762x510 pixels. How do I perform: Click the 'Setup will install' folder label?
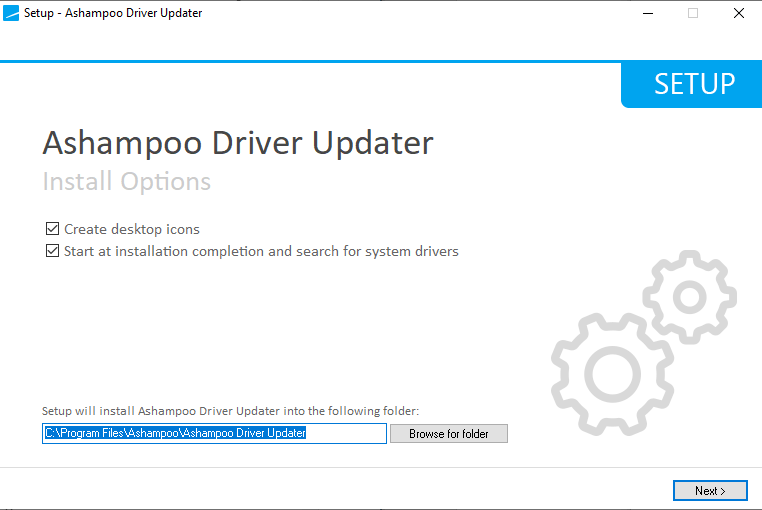(x=230, y=411)
